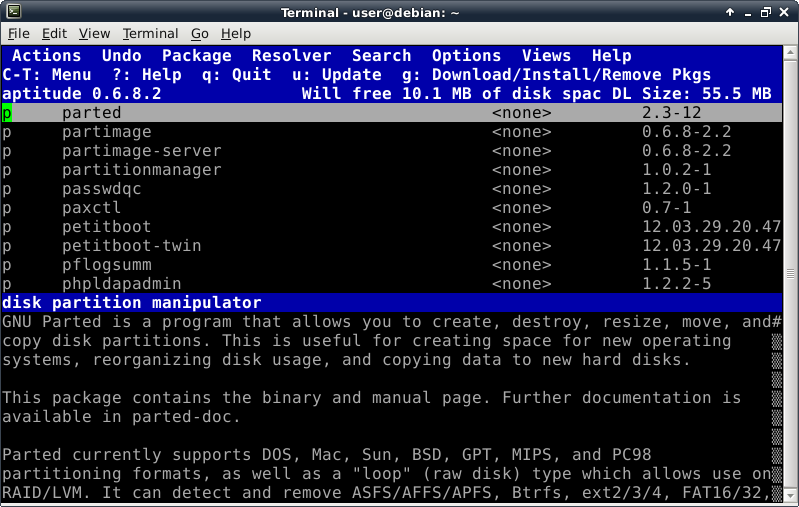Open the Go menu

click(200, 33)
